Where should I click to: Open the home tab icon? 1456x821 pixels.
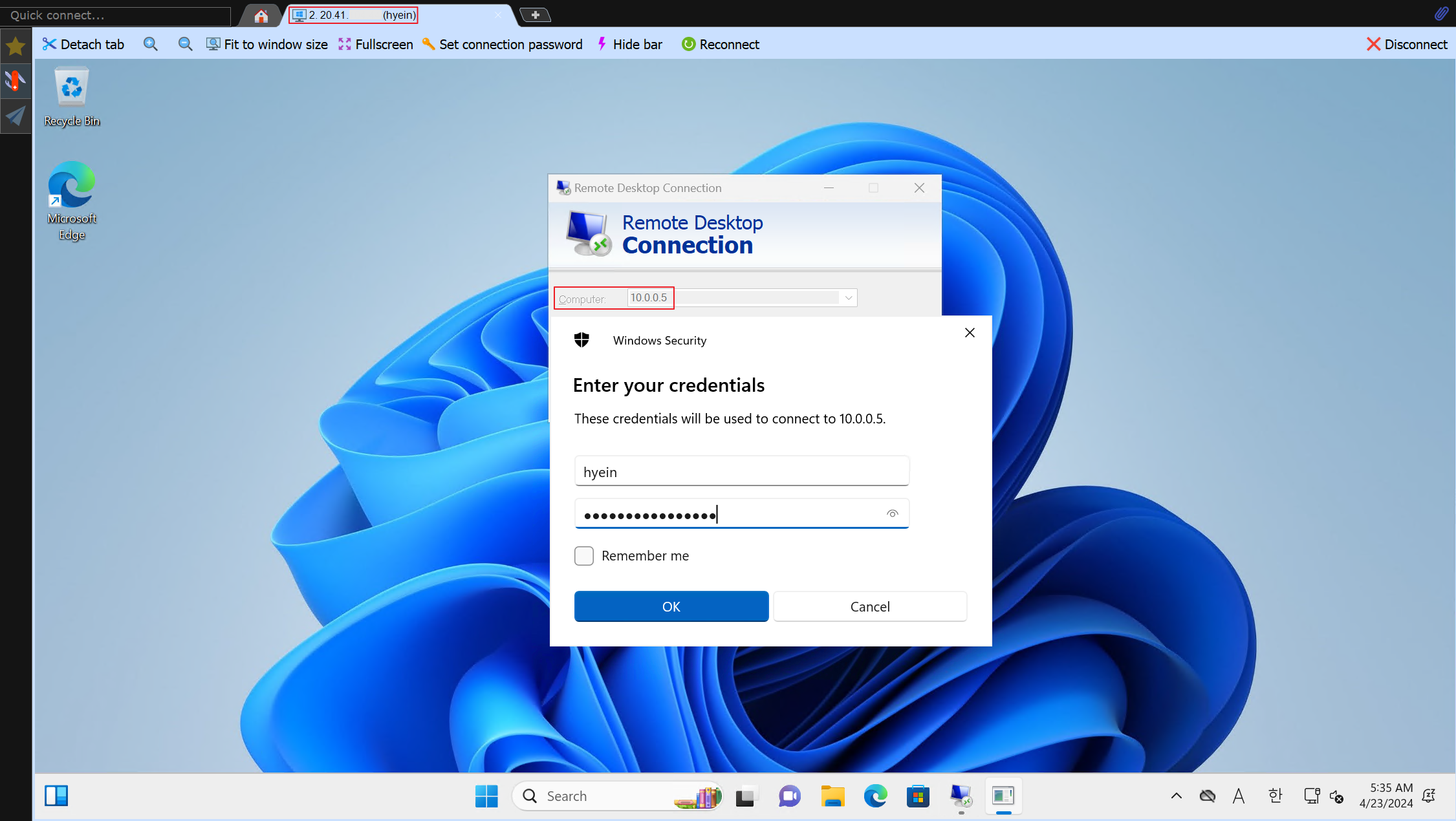[x=261, y=16]
